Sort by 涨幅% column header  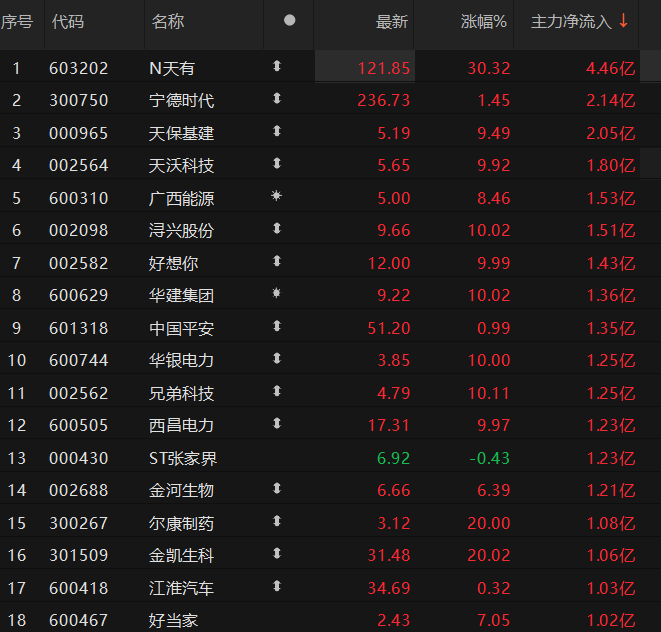coord(484,22)
